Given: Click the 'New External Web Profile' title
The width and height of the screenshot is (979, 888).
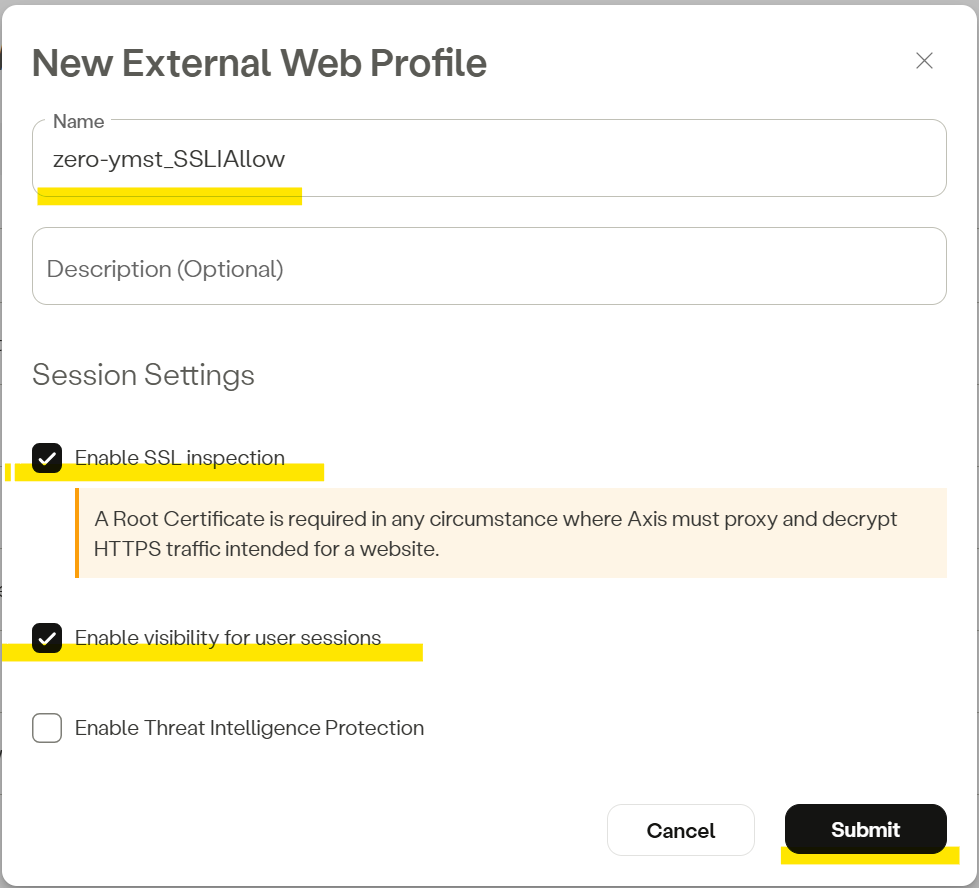Looking at the screenshot, I should [259, 63].
